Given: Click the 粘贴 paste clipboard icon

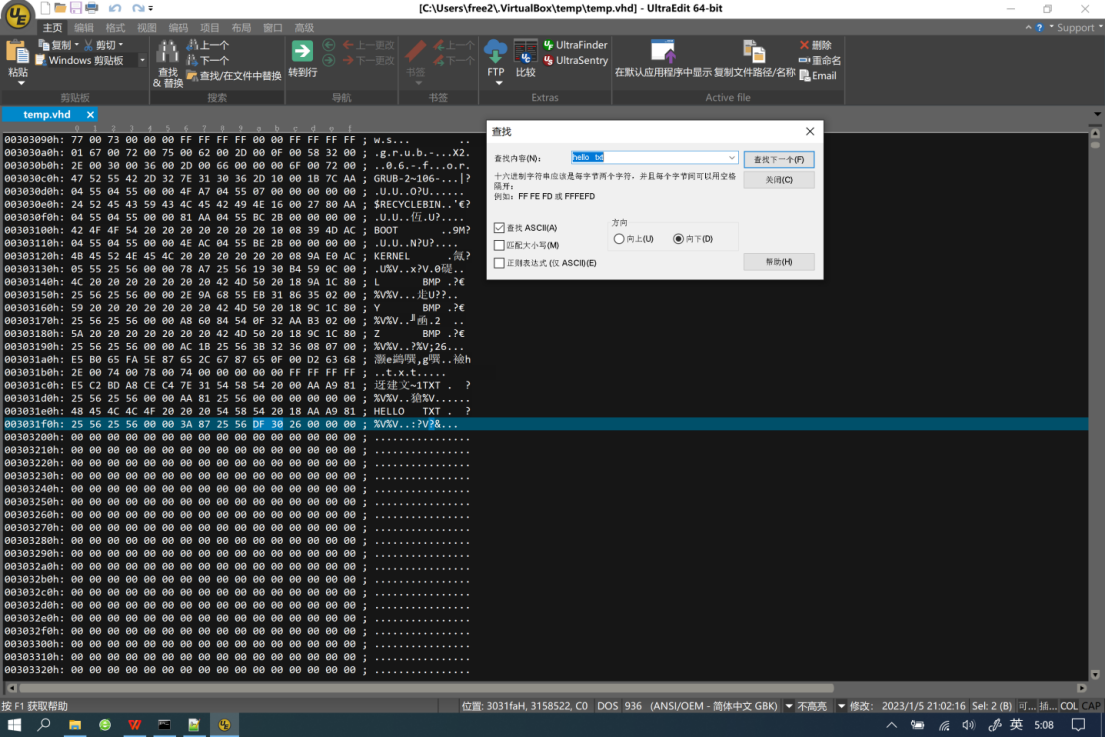Looking at the screenshot, I should pos(18,52).
